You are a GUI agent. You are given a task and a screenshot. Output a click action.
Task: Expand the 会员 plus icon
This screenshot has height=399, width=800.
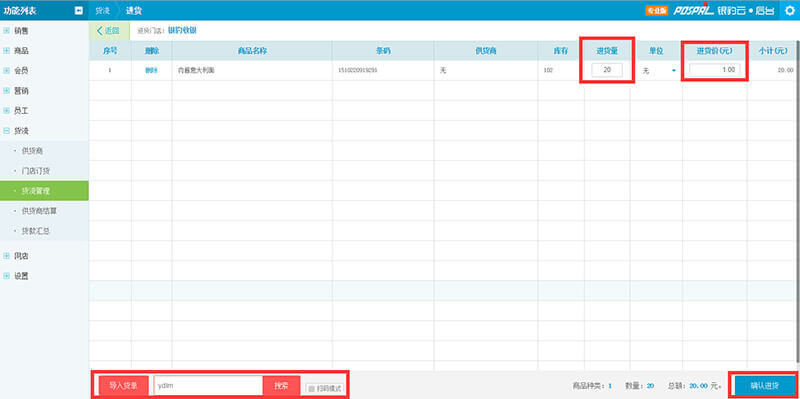pyautogui.click(x=7, y=70)
